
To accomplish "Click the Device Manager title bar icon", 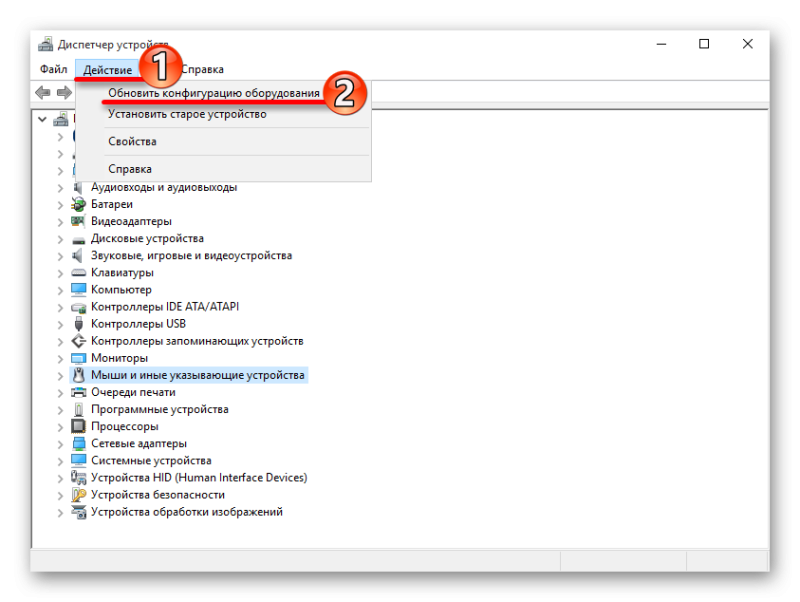I will pyautogui.click(x=45, y=44).
